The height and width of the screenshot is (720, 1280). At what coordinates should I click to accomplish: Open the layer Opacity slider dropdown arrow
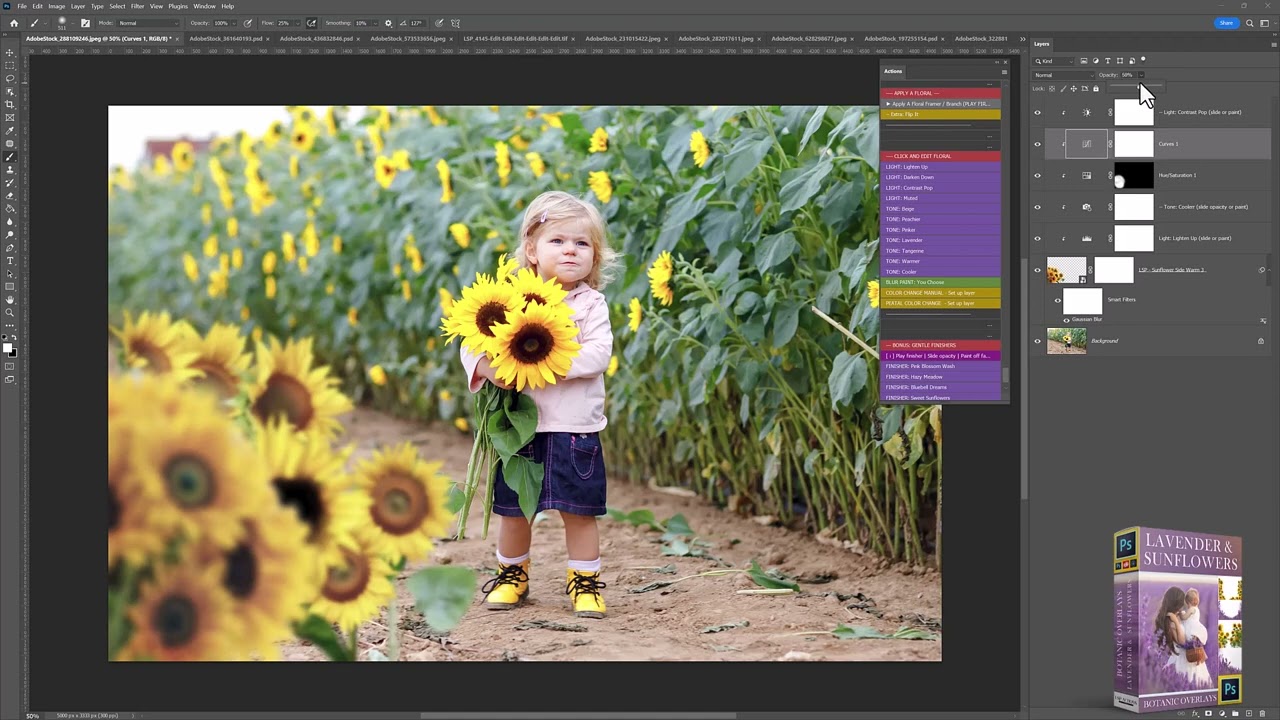click(1141, 75)
